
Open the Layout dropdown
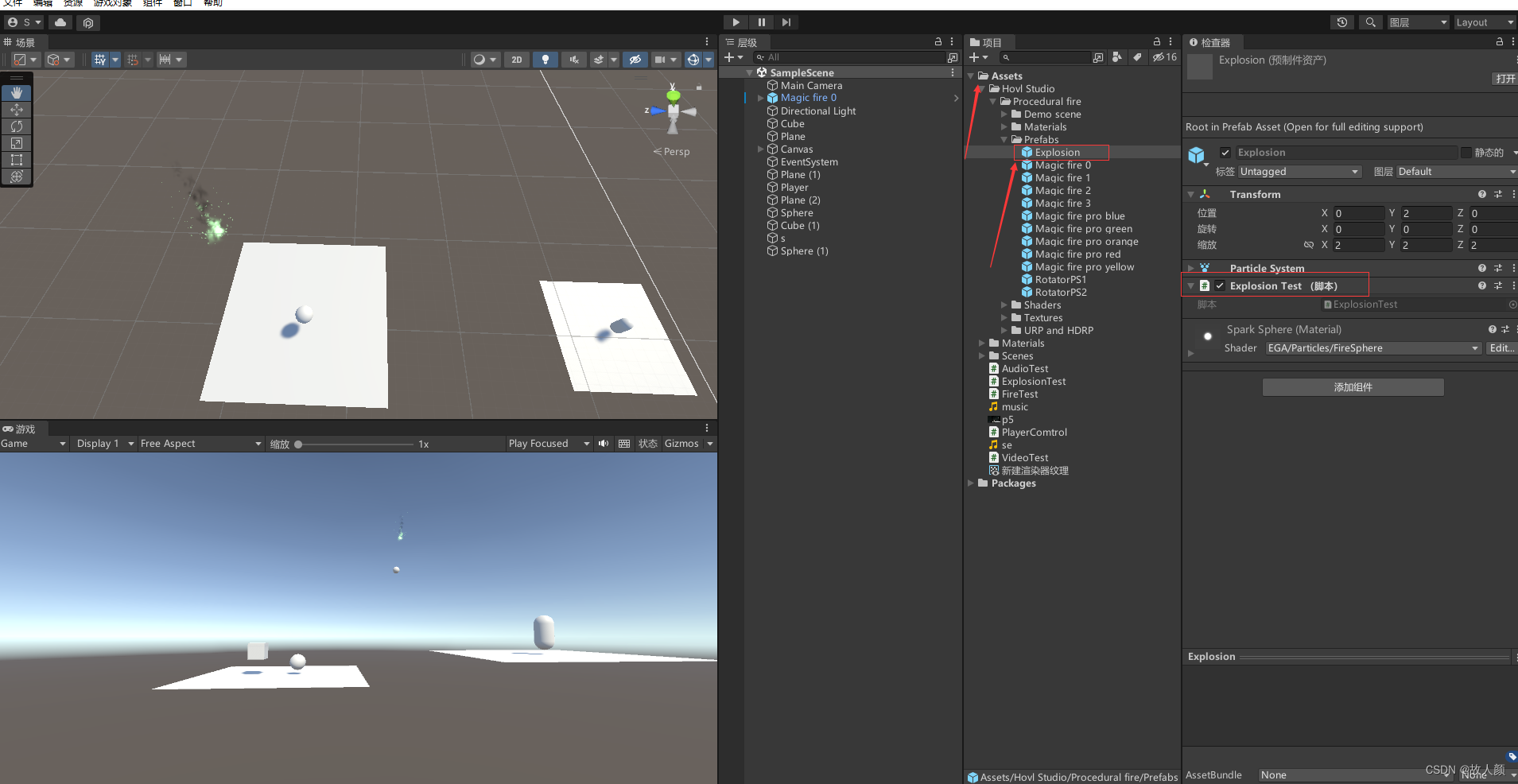point(1485,22)
